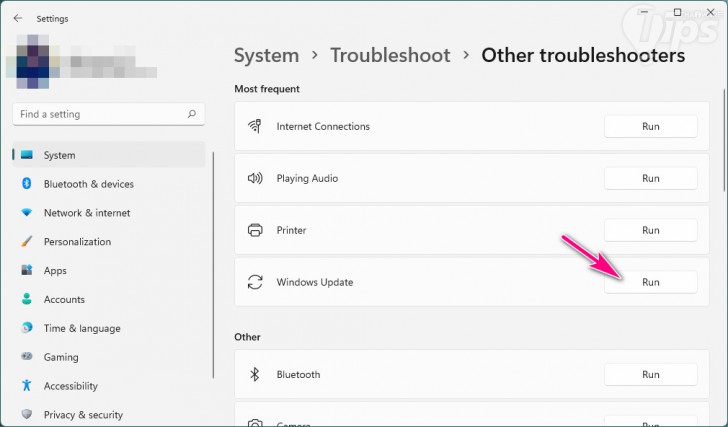The width and height of the screenshot is (728, 427).
Task: Click the sidebar navigation scrollbar
Action: [213, 265]
